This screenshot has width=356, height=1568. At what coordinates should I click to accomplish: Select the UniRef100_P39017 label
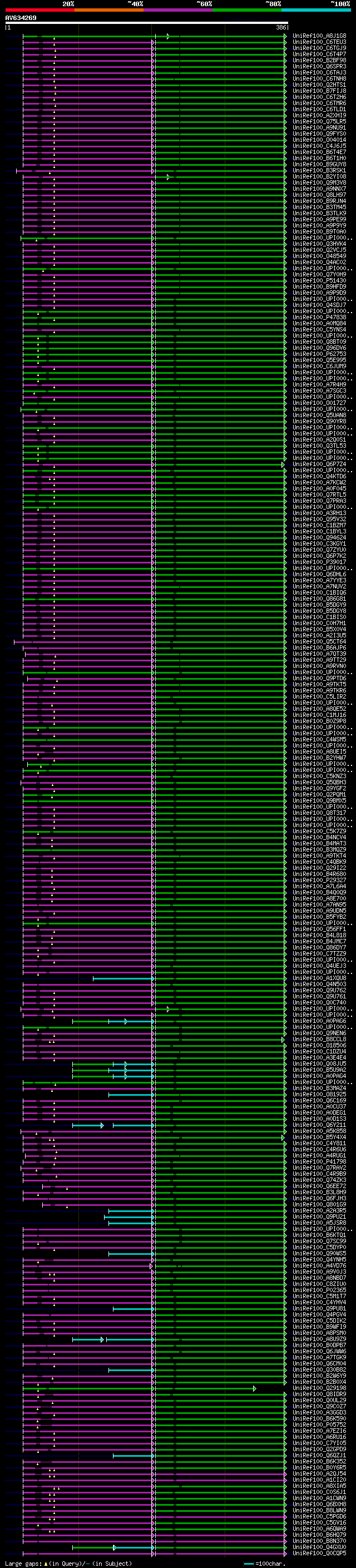coord(319,562)
